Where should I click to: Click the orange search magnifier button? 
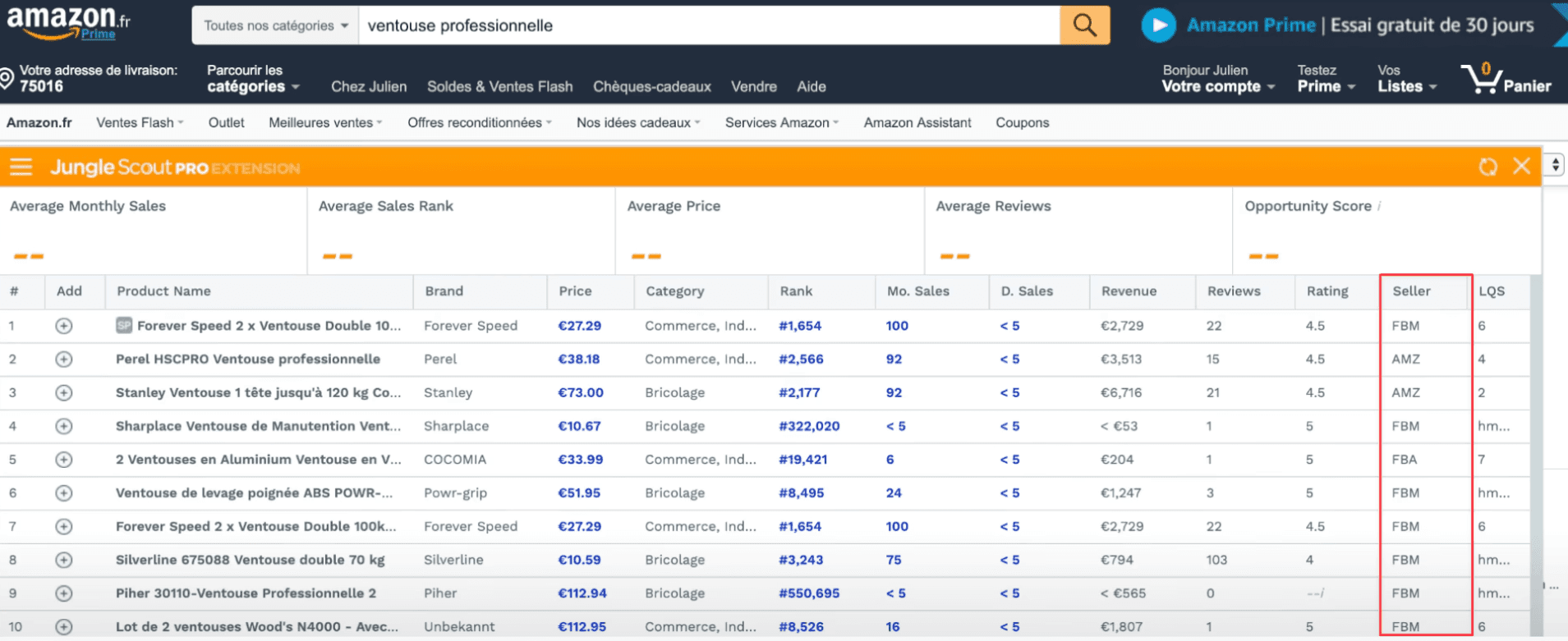pyautogui.click(x=1084, y=25)
